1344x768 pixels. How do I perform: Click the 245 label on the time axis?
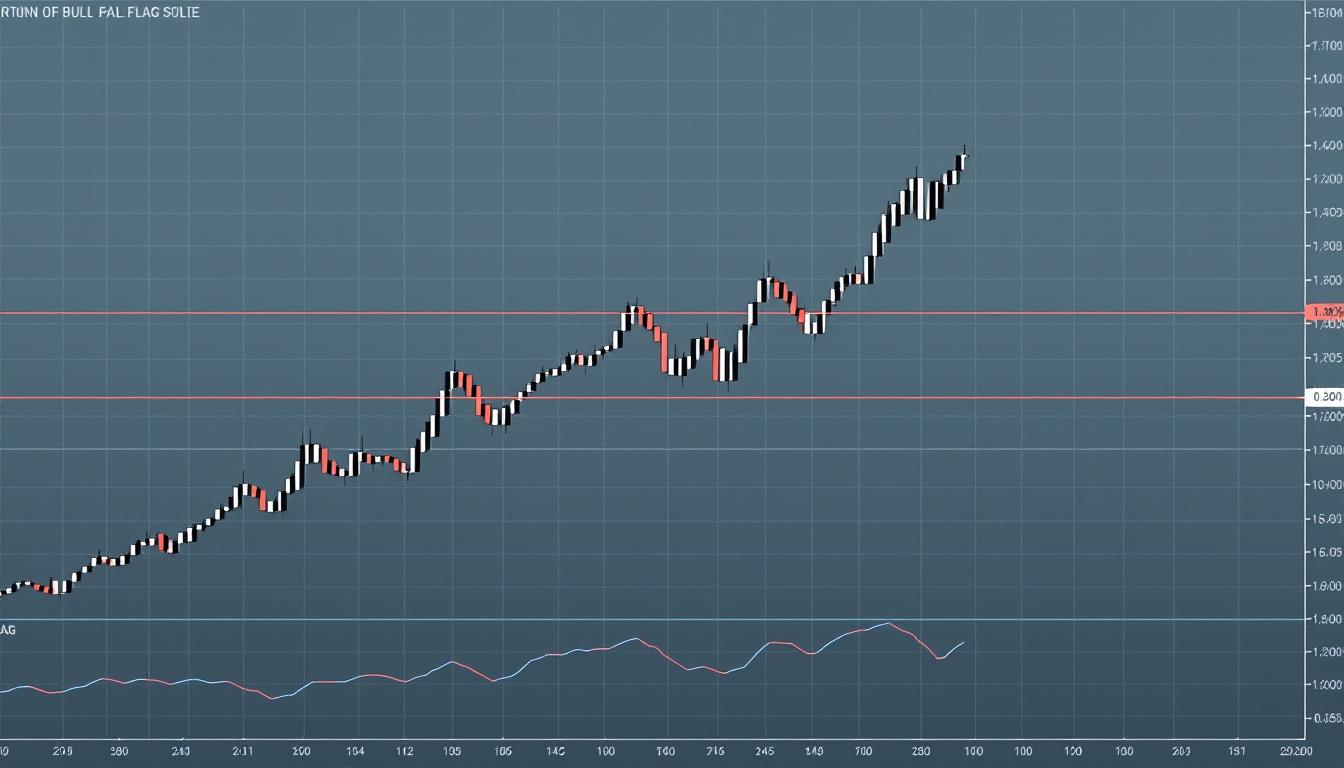click(x=765, y=750)
